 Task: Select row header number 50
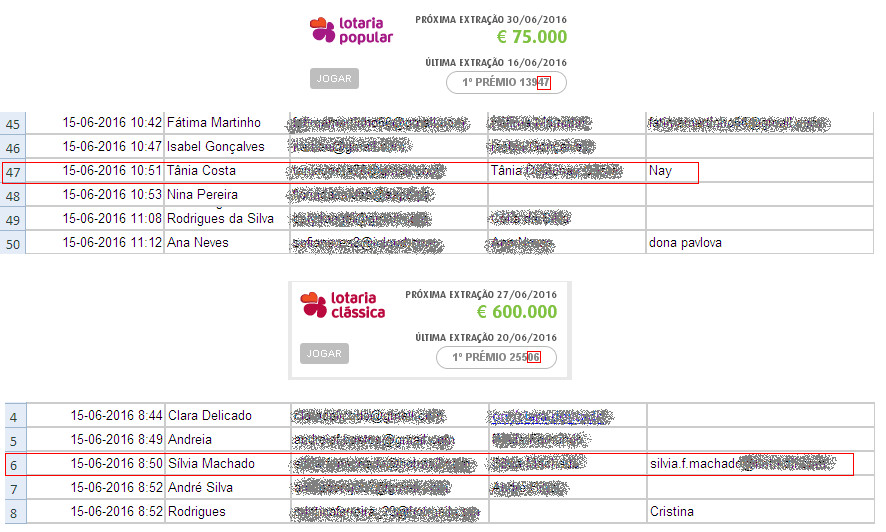13,243
